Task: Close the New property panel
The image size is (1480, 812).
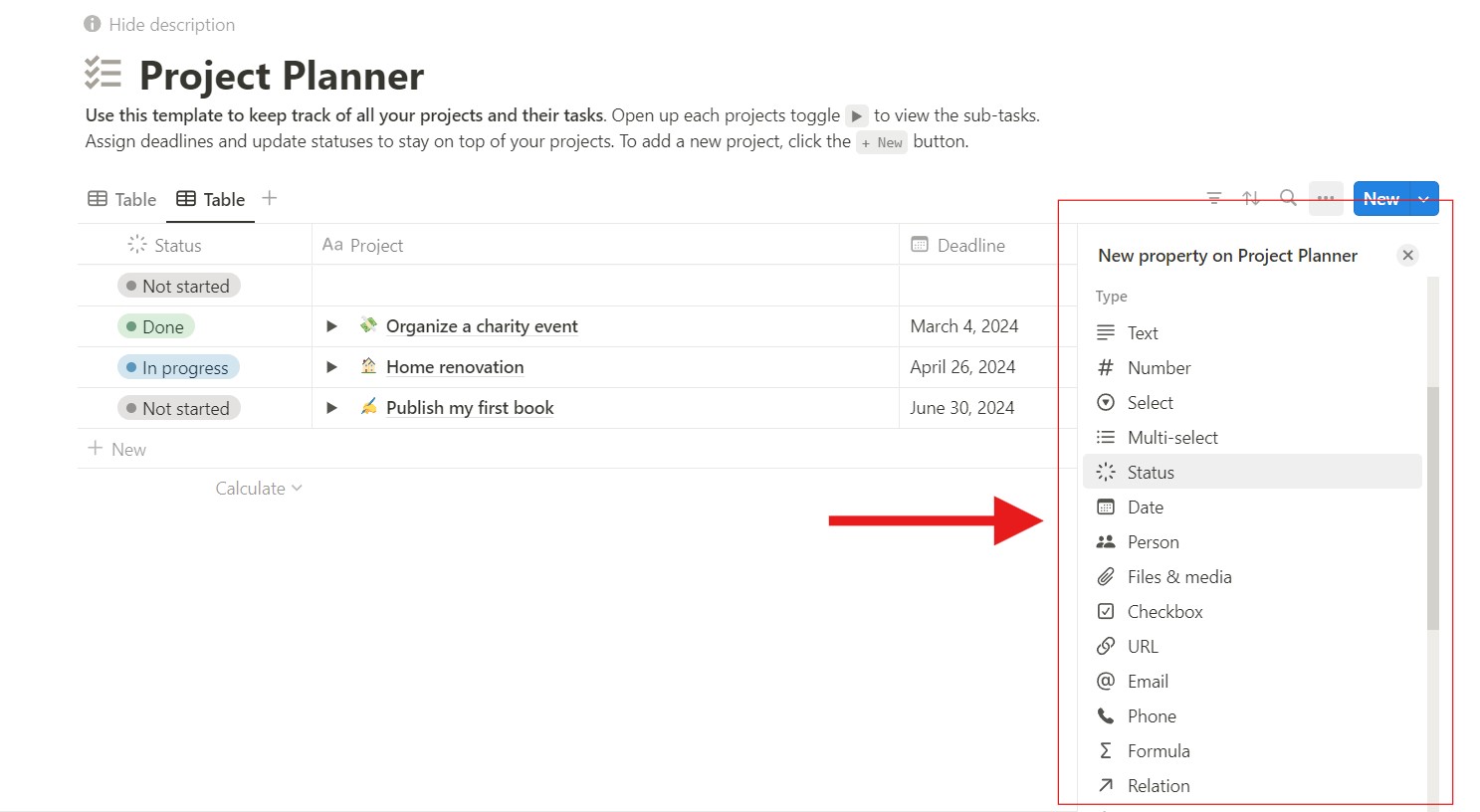Action: (x=1407, y=255)
